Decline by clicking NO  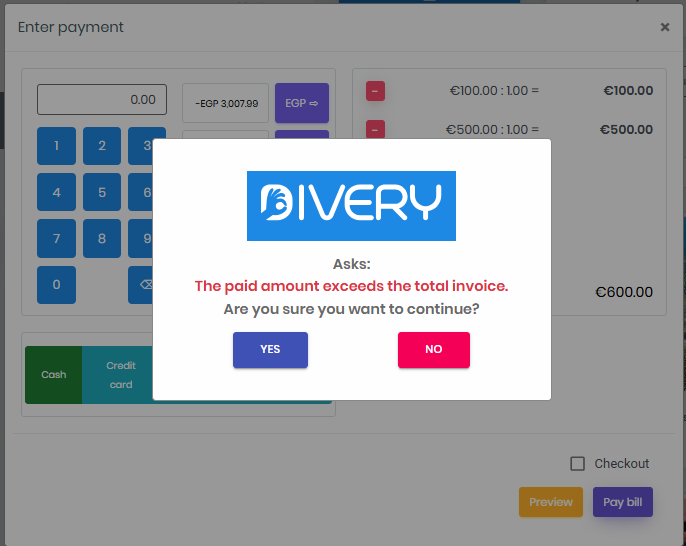pos(434,350)
